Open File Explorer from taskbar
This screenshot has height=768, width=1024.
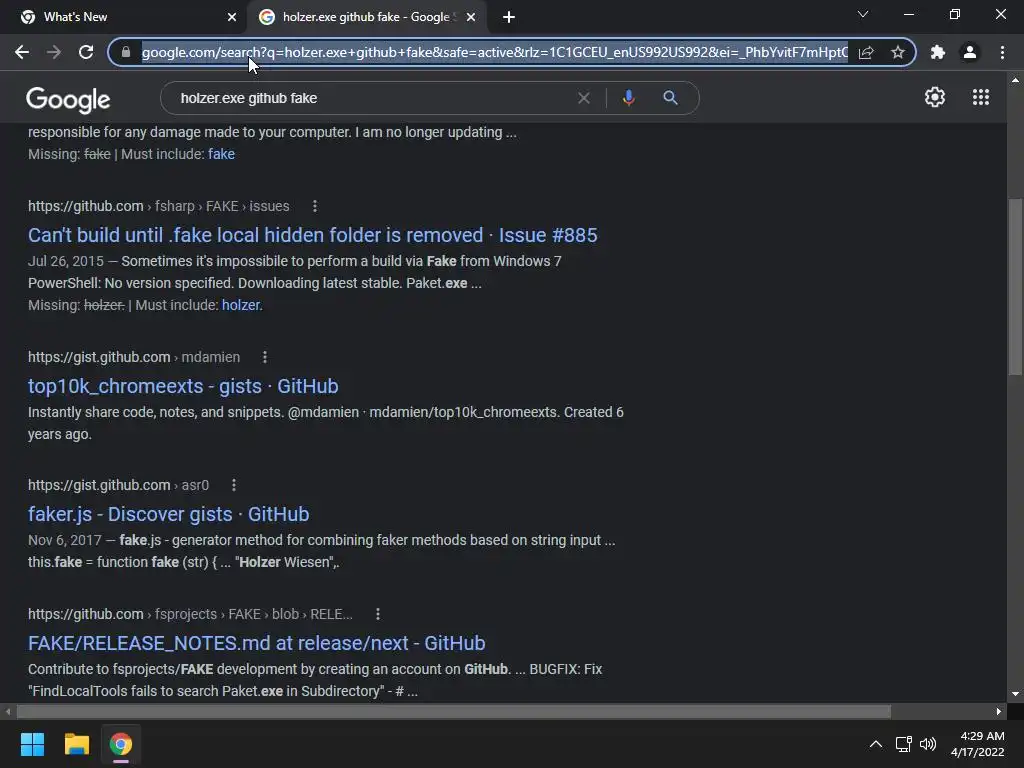click(x=76, y=744)
